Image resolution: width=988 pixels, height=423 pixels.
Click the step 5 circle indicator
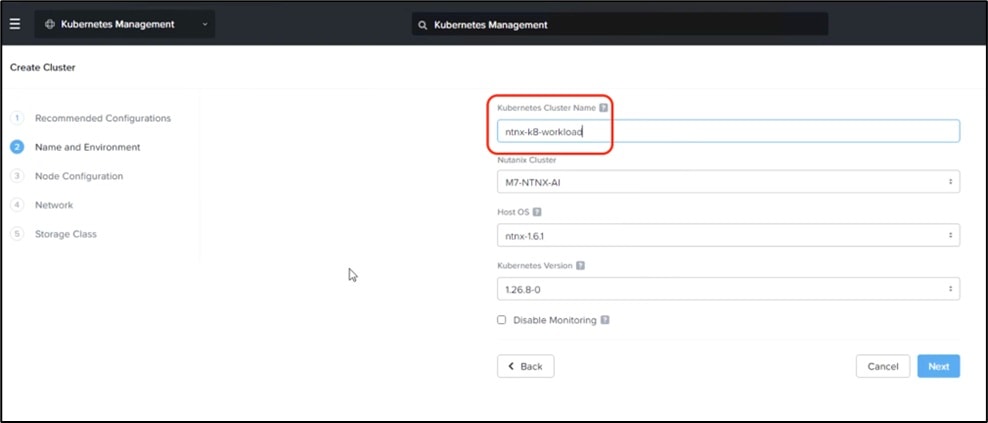pyautogui.click(x=17, y=235)
